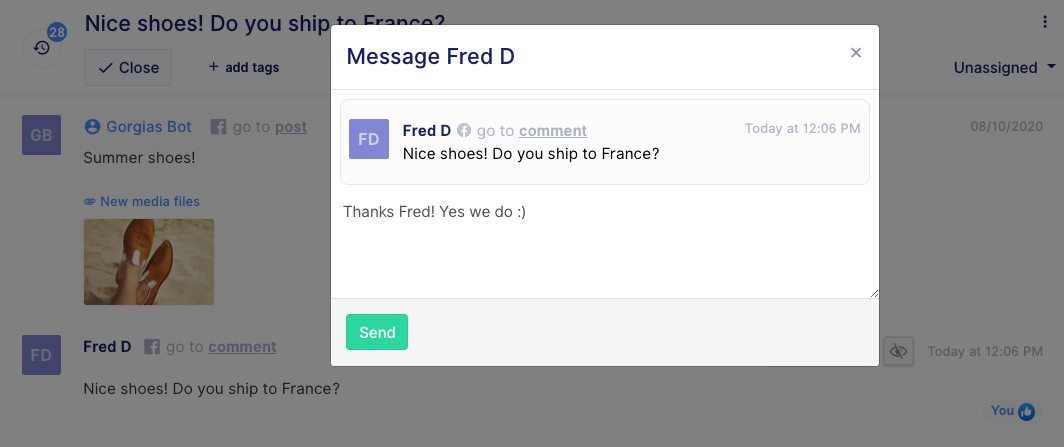Screen dimensions: 1064x447
Task: Click the Facebook icon in modal comment
Action: coord(463,130)
